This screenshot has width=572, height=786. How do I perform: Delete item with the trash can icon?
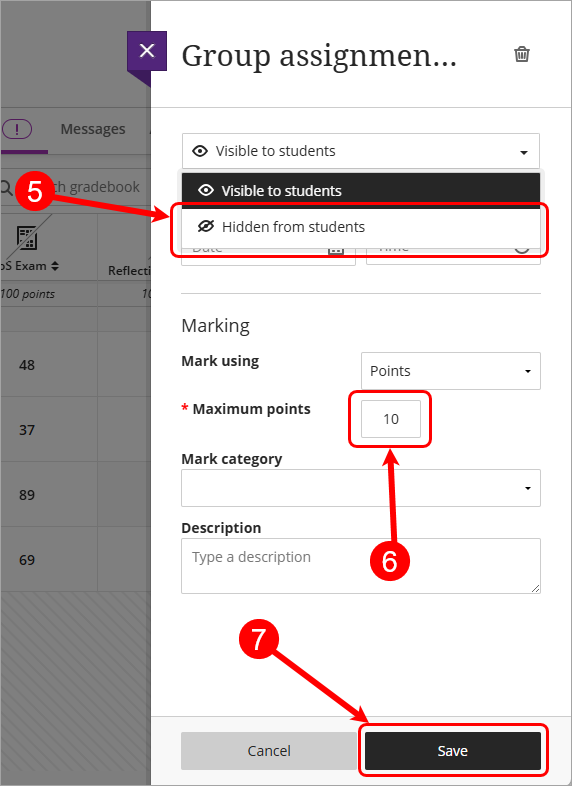pyautogui.click(x=522, y=54)
